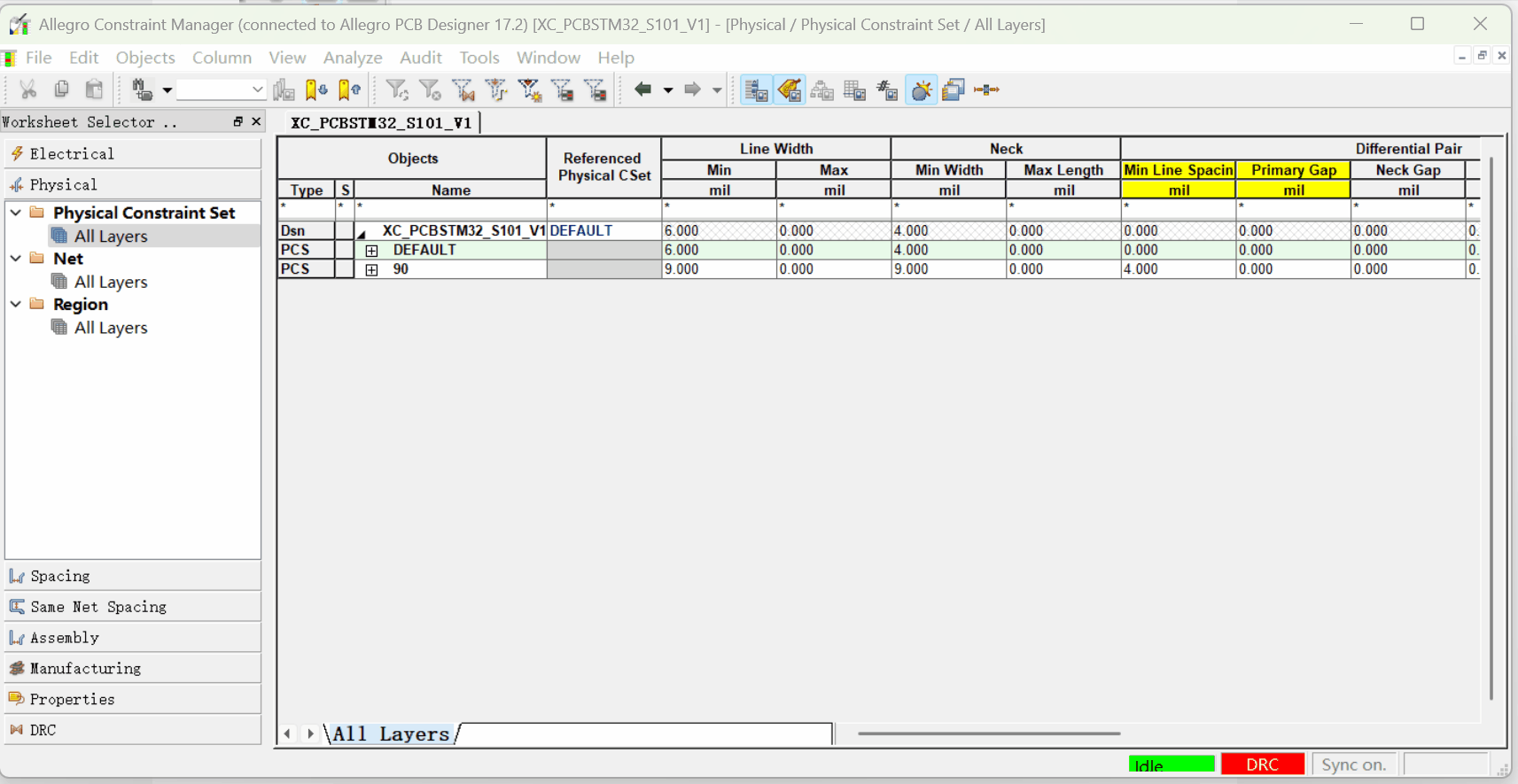
Task: Click the sheet tab scroll-left arrow
Action: point(287,734)
